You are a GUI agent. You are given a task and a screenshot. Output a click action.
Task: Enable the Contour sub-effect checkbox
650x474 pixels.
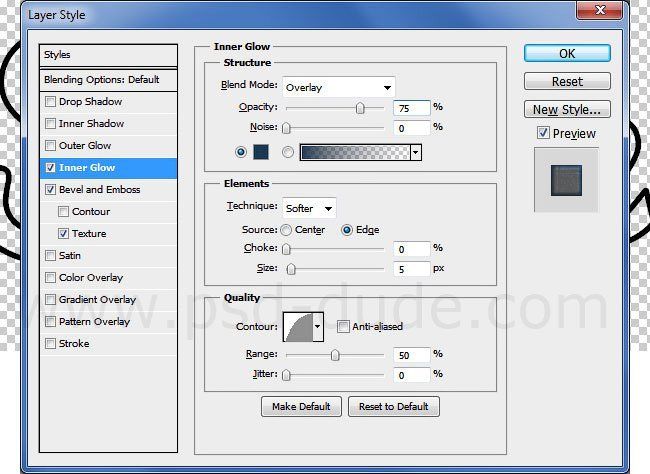tap(63, 211)
